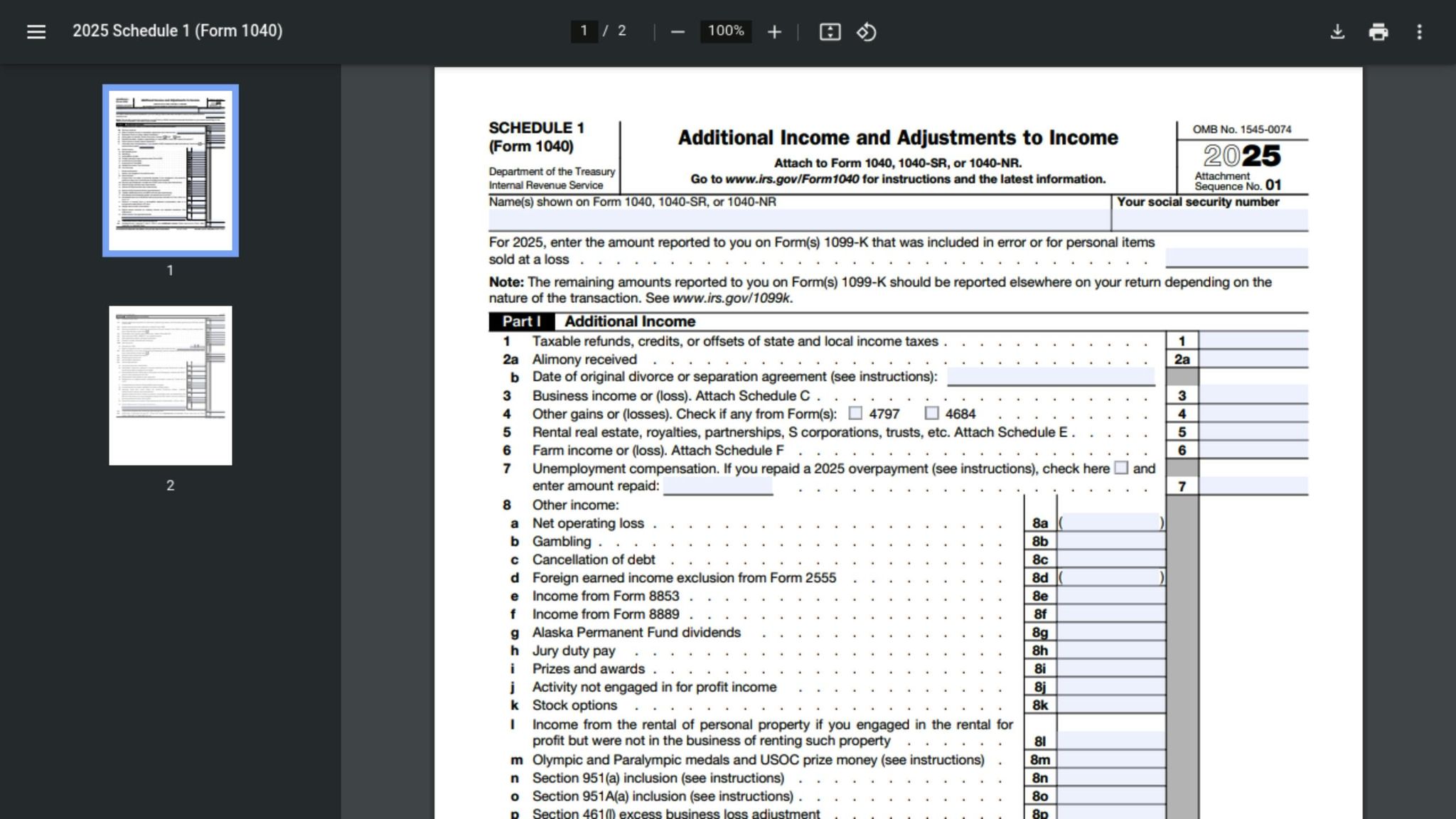Viewport: 1456px width, 819px height.
Task: Click the line 1 taxable refunds amount field
Action: tap(1253, 341)
